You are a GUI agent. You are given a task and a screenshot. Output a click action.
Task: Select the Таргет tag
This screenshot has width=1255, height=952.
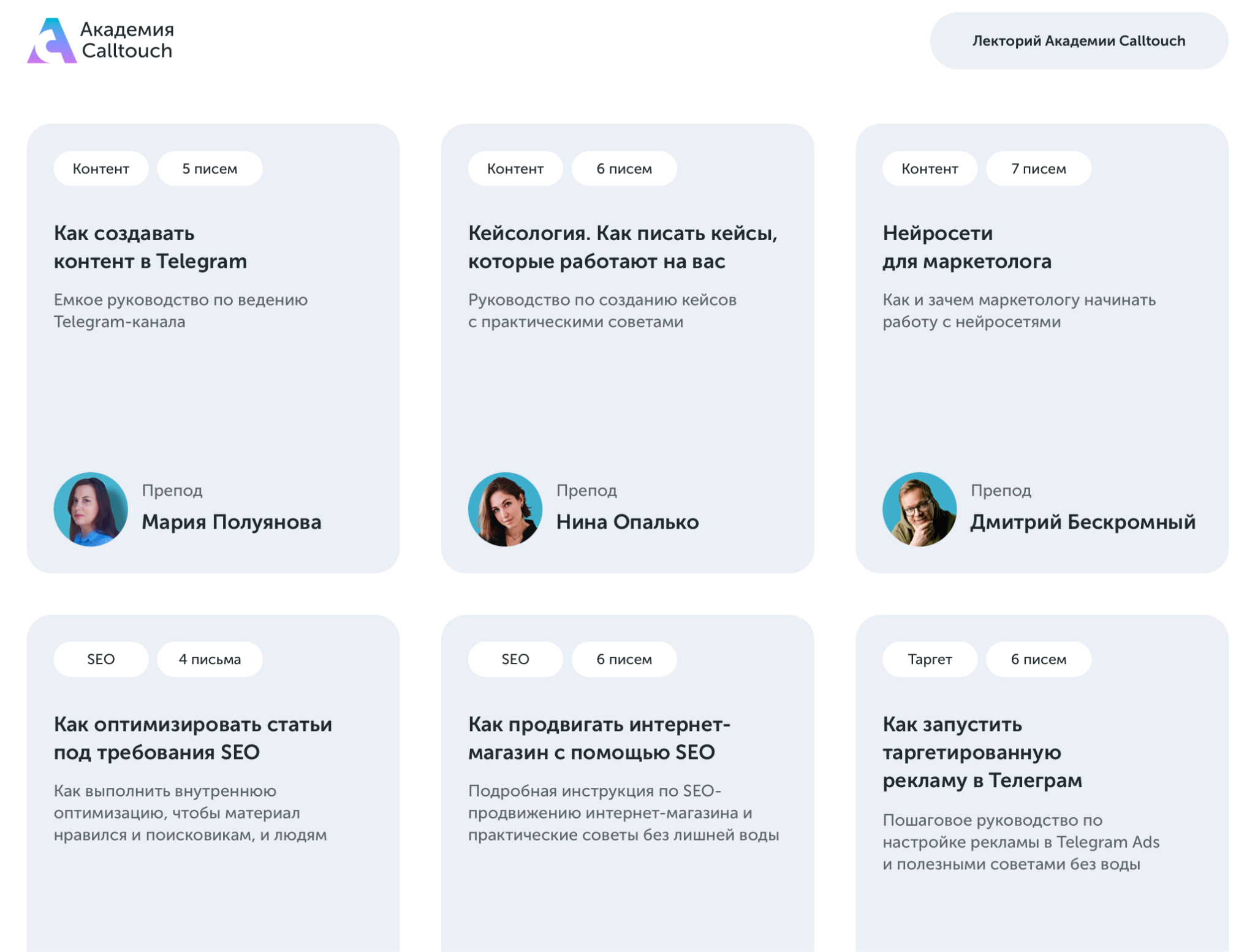point(930,659)
